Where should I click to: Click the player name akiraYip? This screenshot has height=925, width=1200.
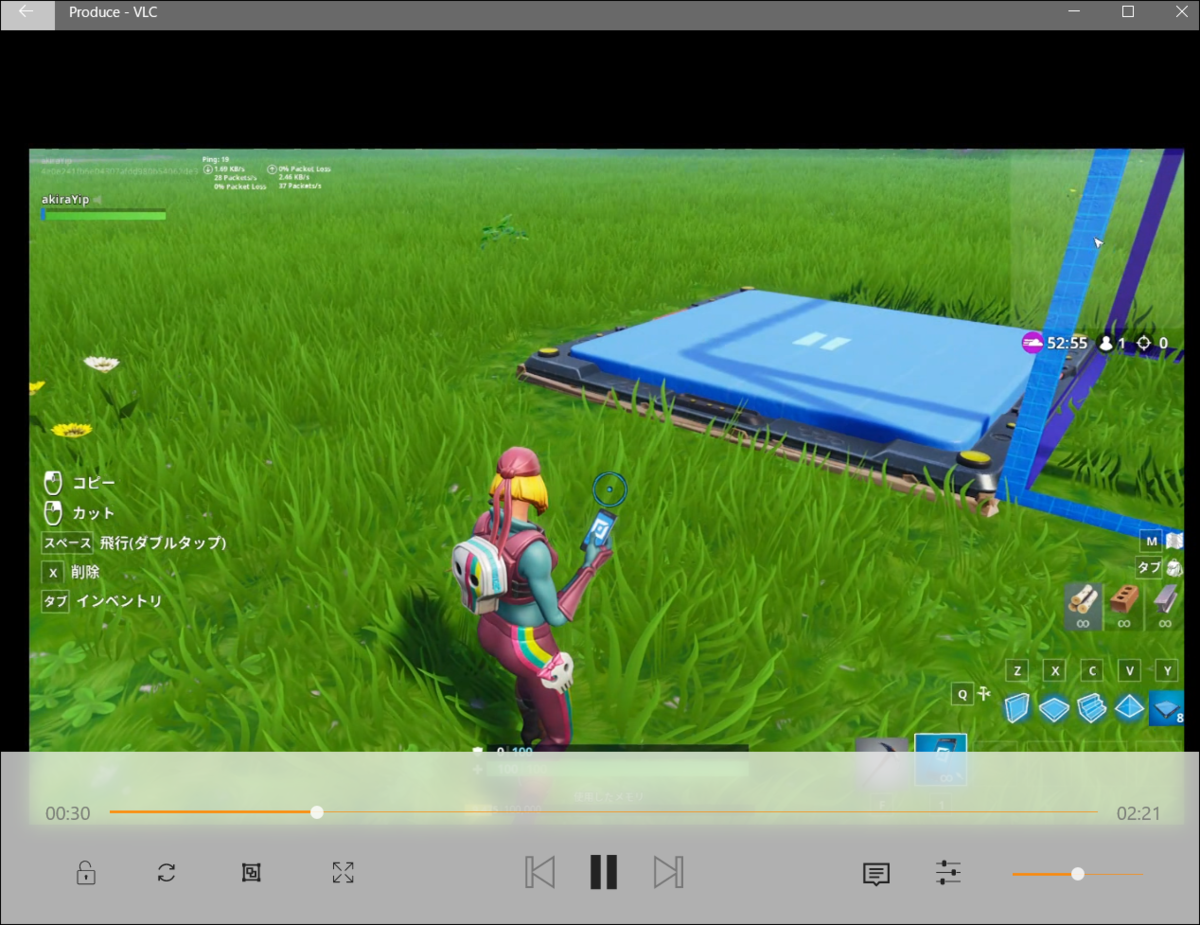pyautogui.click(x=65, y=199)
